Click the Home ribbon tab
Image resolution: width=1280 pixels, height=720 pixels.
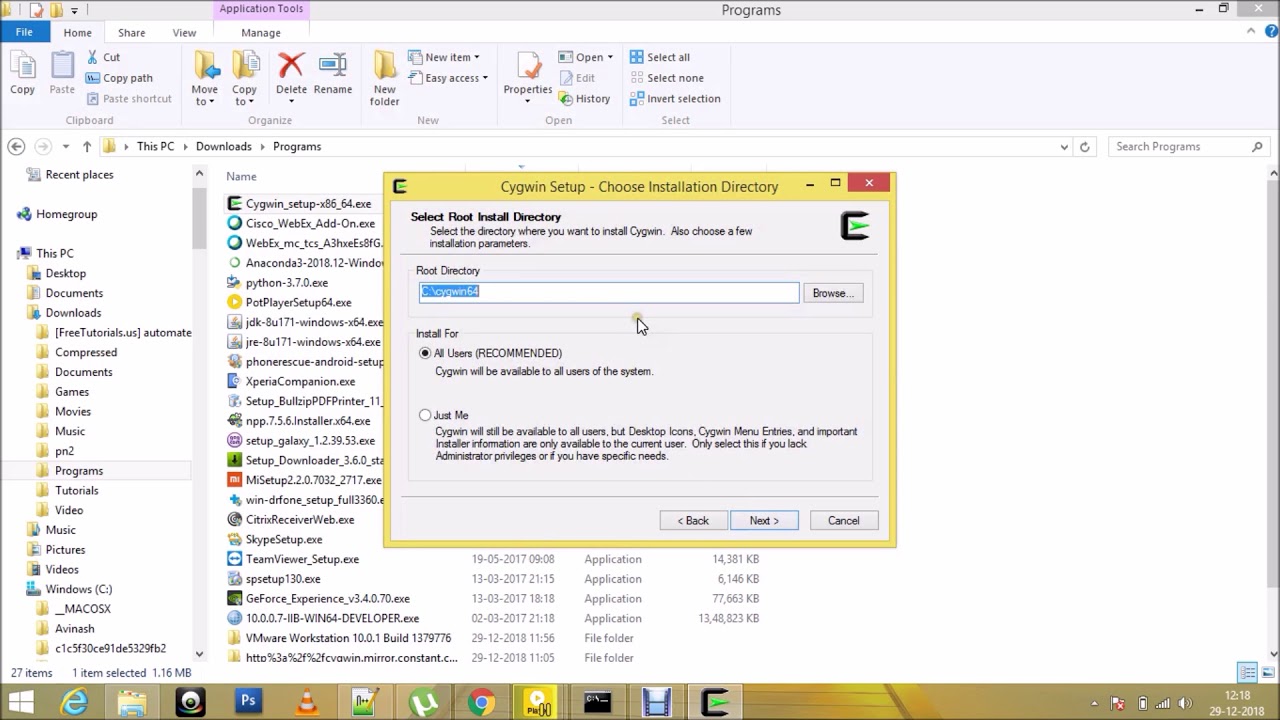click(x=77, y=32)
